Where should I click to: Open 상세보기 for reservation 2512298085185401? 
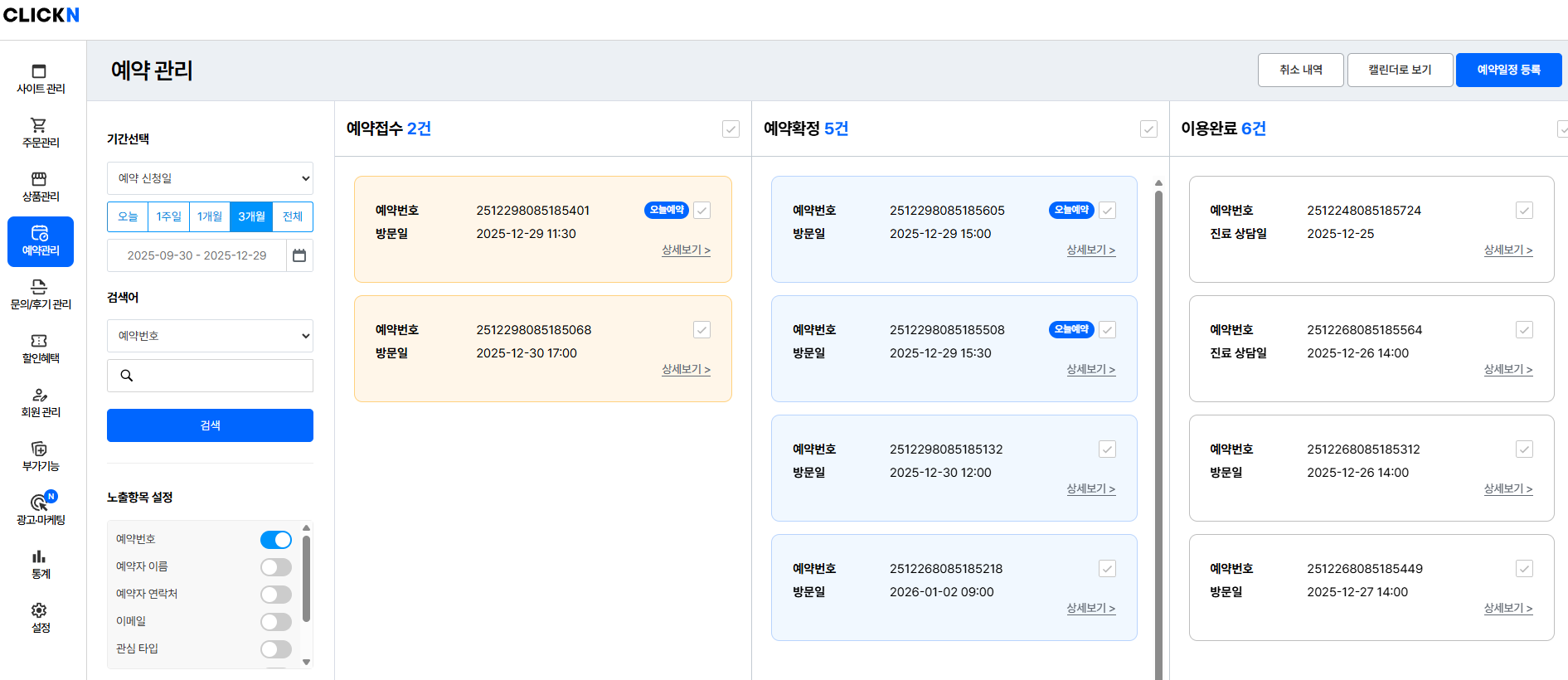686,250
